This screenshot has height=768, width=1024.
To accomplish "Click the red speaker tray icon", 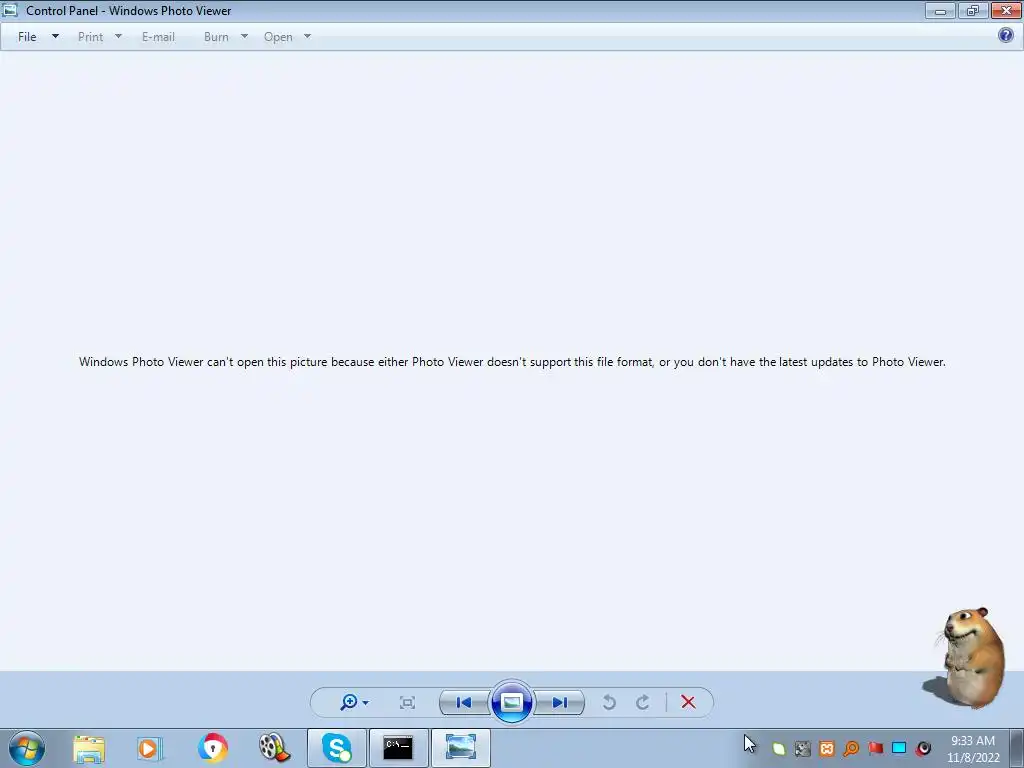I will (923, 748).
